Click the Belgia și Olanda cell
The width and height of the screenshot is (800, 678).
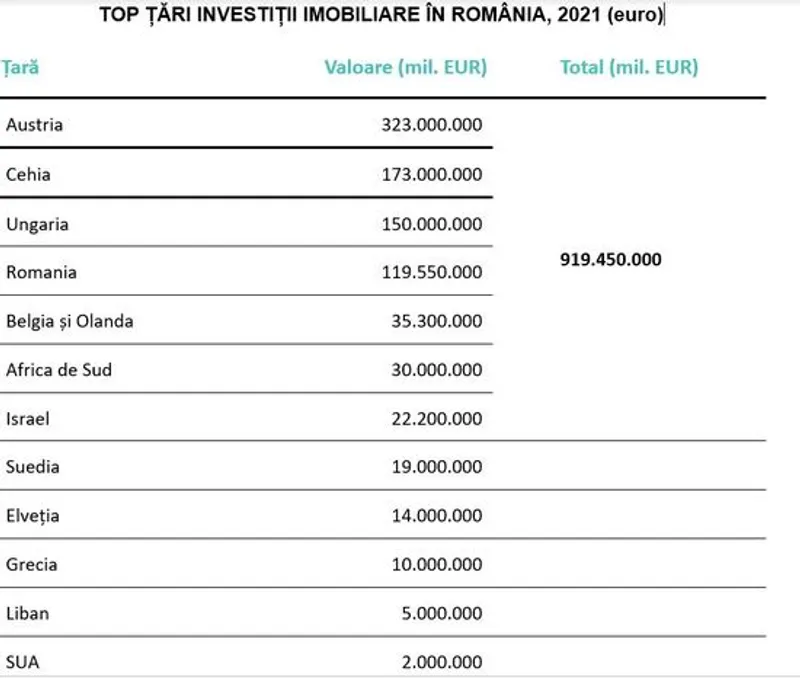pos(69,321)
